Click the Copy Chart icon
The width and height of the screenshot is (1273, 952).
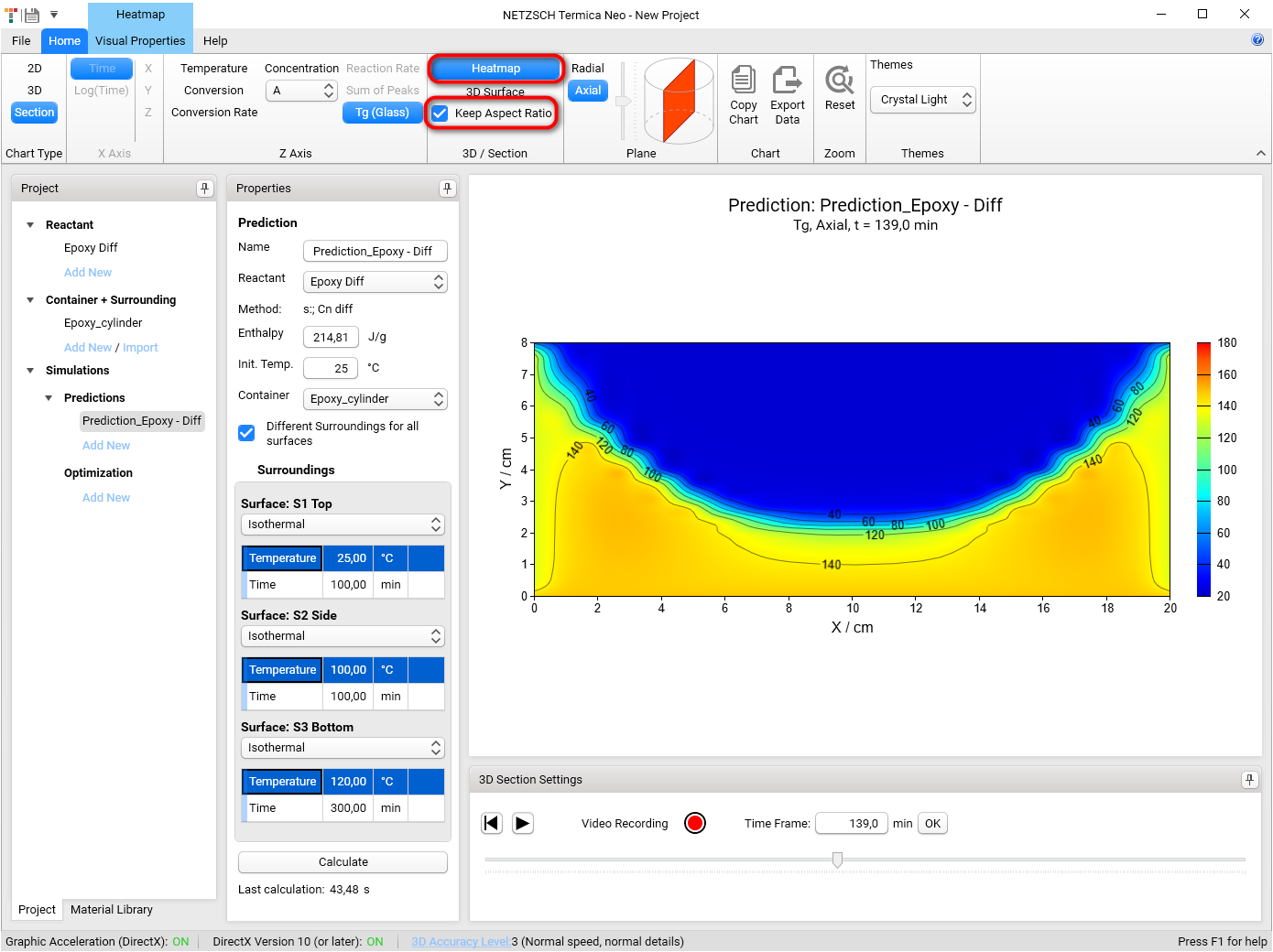743,81
